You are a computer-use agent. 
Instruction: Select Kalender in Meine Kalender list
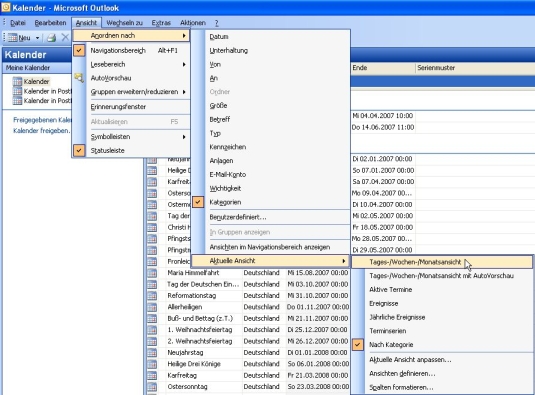[37, 82]
